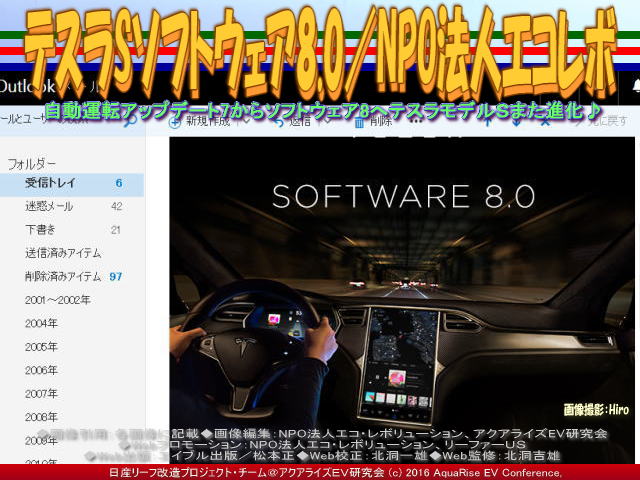Click the 削除 trash icon
This screenshot has height=480, width=640.
[x=359, y=122]
